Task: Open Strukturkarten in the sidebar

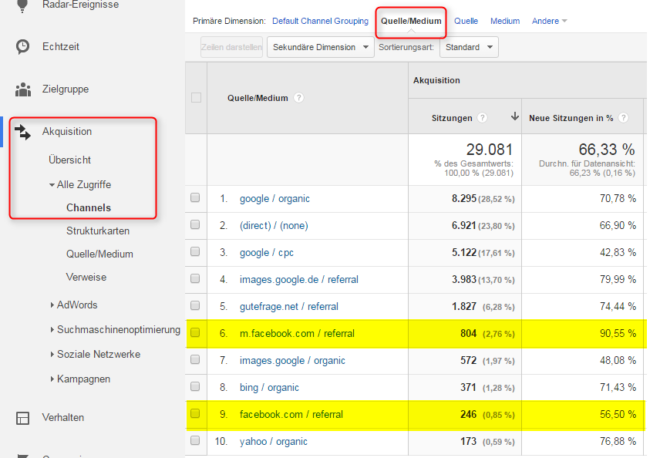Action: click(x=98, y=231)
